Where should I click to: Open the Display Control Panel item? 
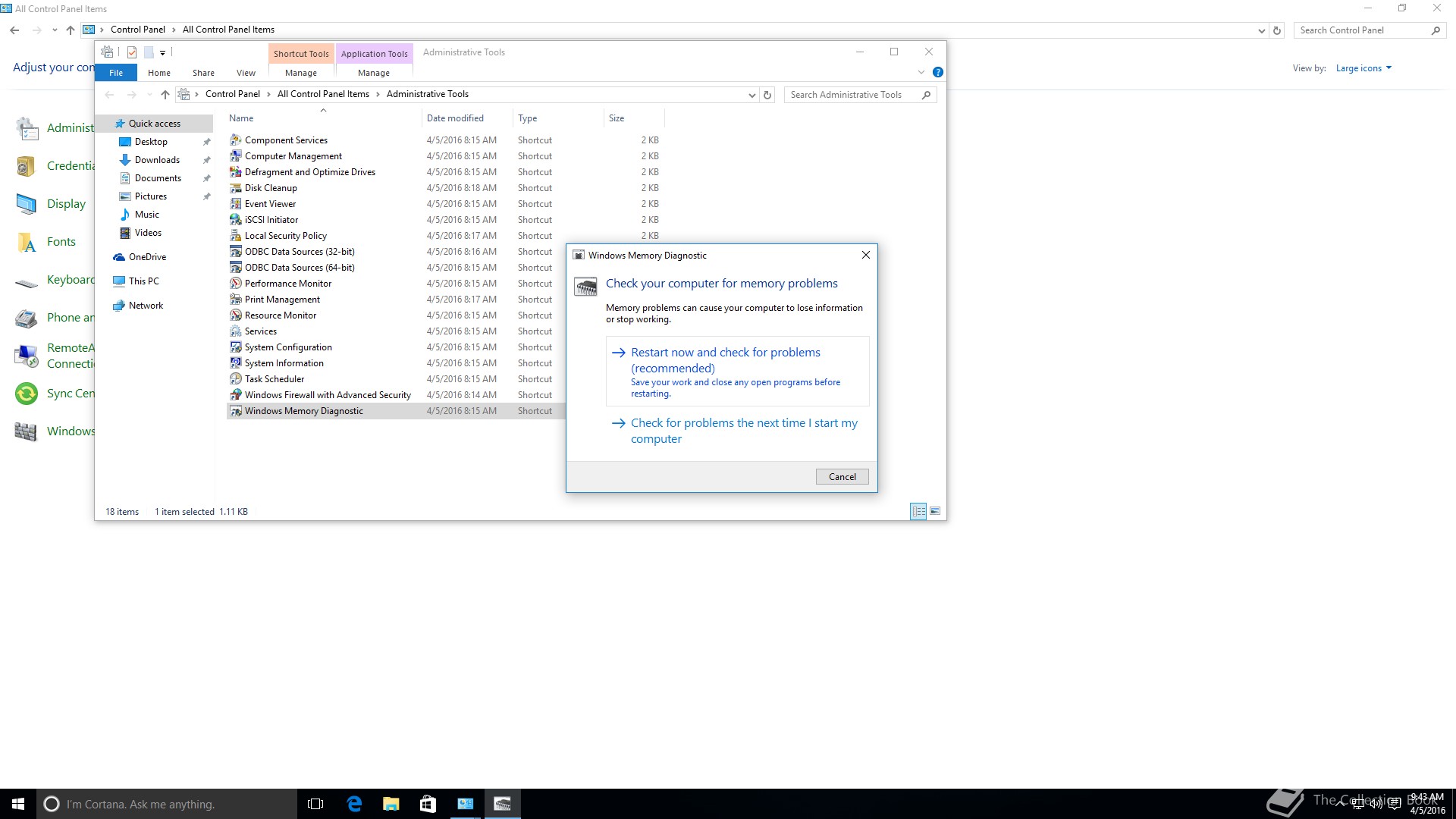52,204
